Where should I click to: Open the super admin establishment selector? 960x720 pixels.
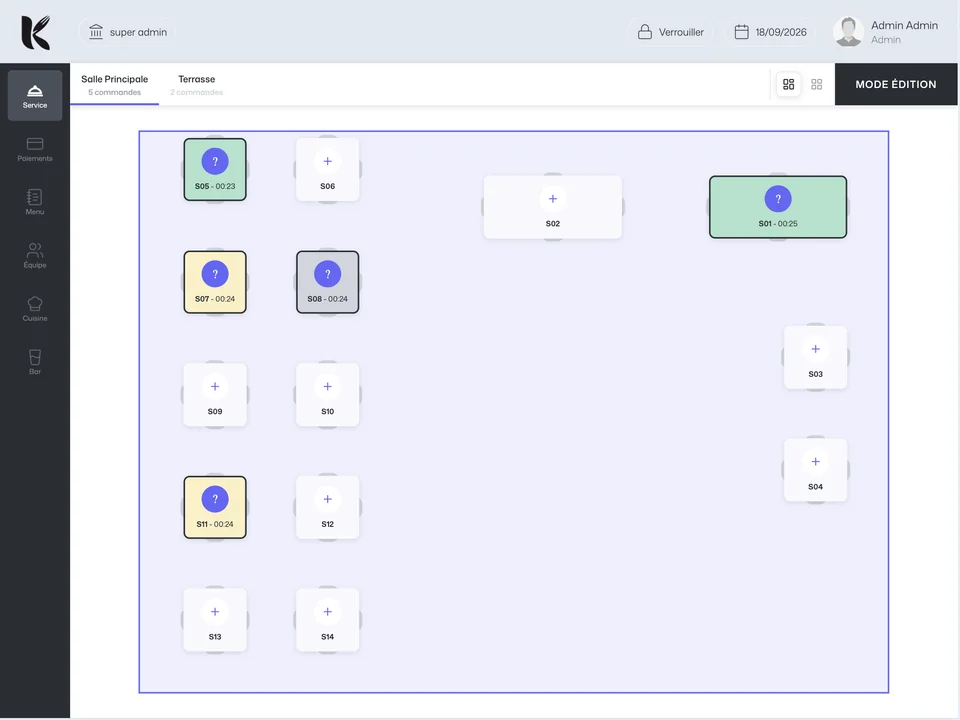point(127,32)
